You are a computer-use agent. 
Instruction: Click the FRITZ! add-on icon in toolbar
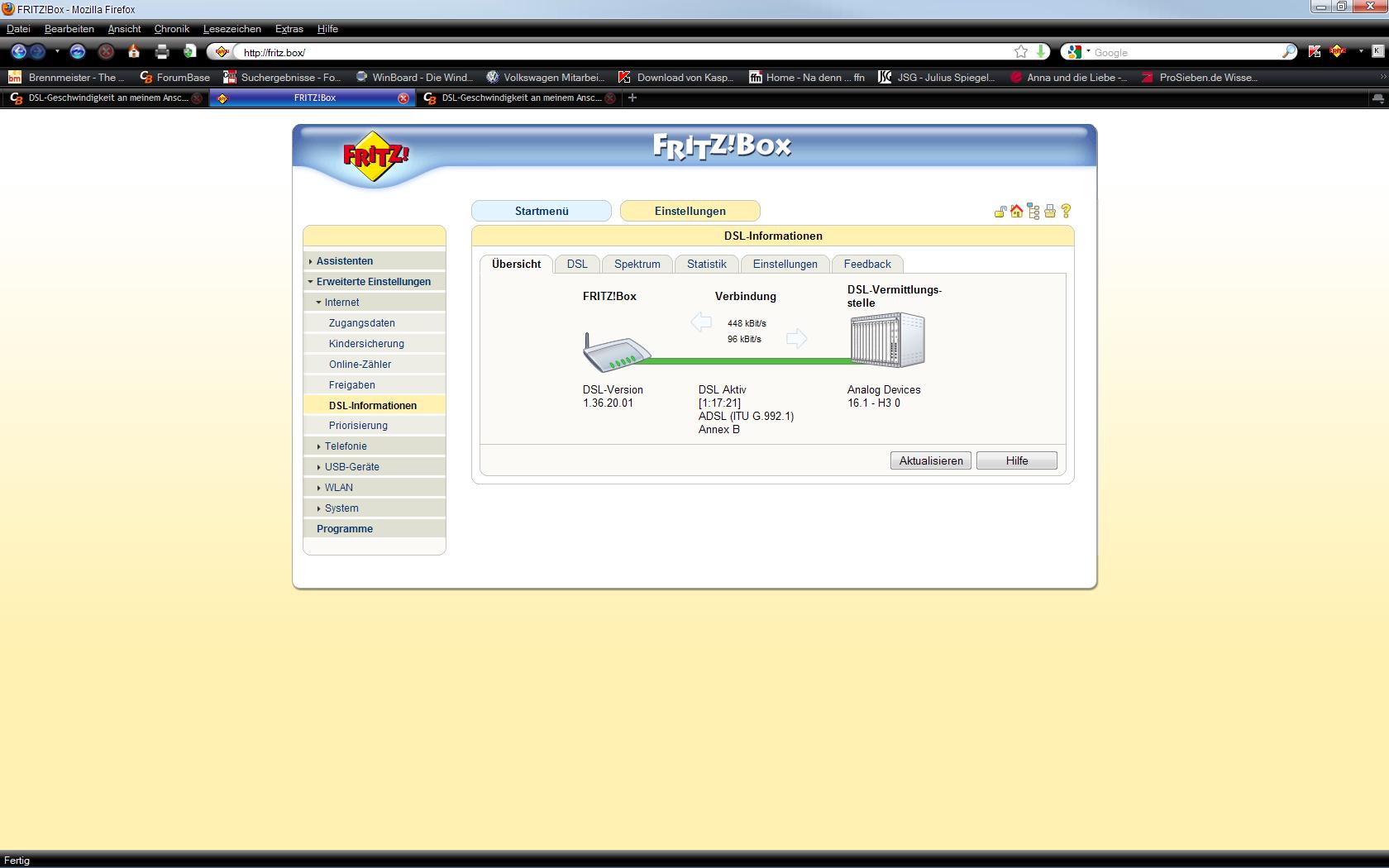pyautogui.click(x=1338, y=52)
